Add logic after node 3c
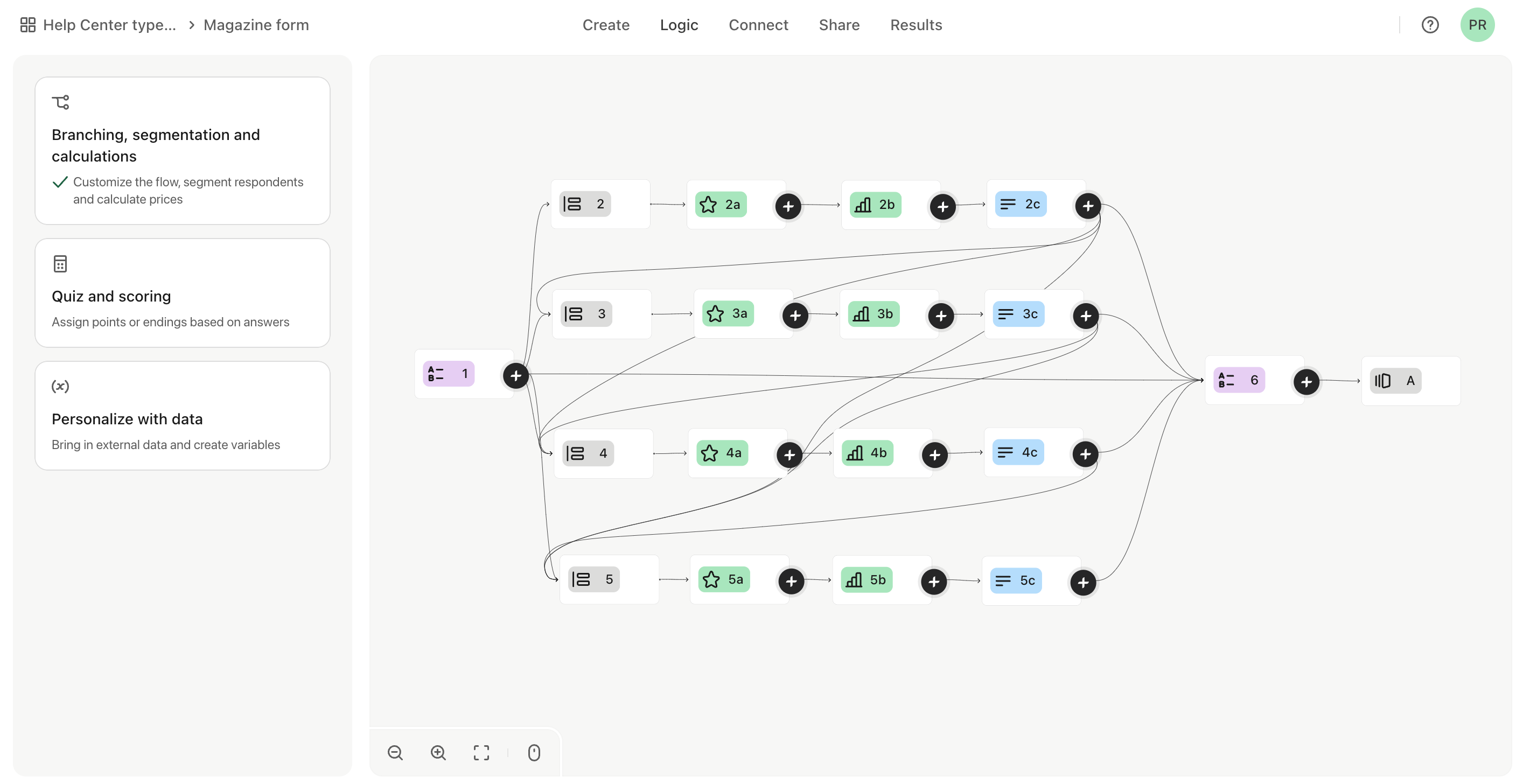Image resolution: width=1523 pixels, height=784 pixels. click(1086, 315)
